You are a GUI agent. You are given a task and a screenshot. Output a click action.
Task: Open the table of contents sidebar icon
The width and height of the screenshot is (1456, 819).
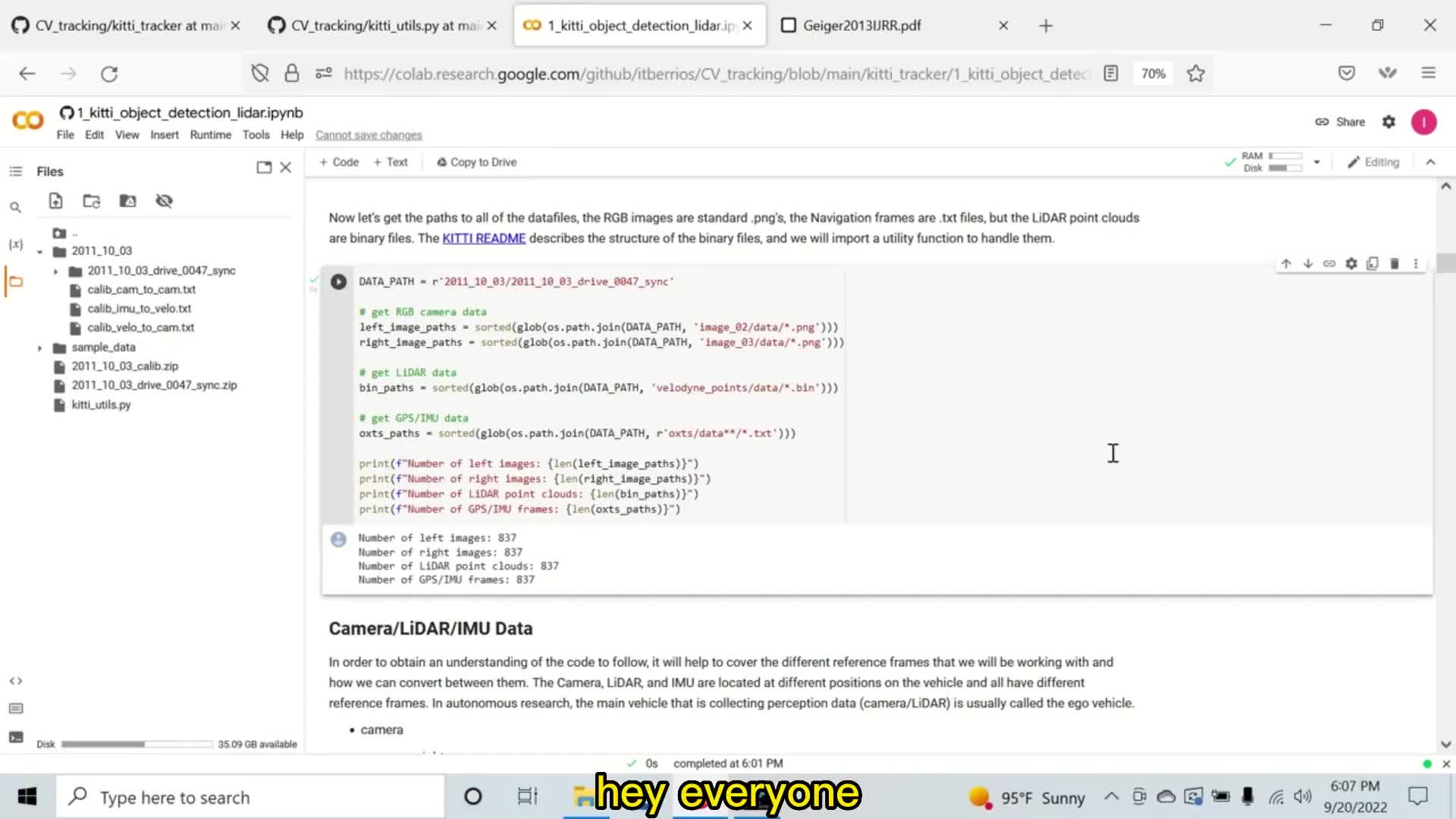click(x=15, y=171)
